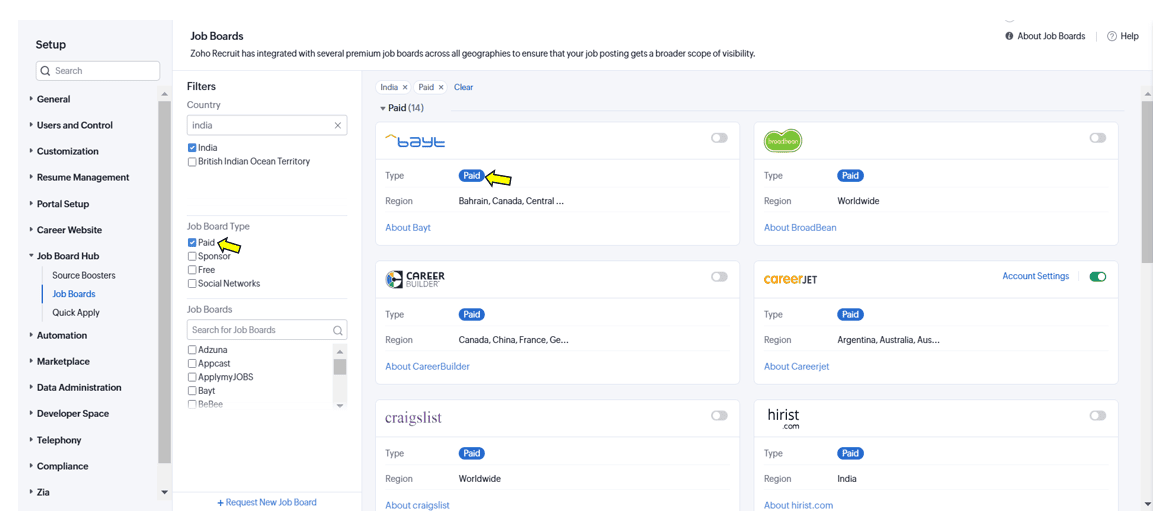Check the Appcast job board checkbox

192,363
